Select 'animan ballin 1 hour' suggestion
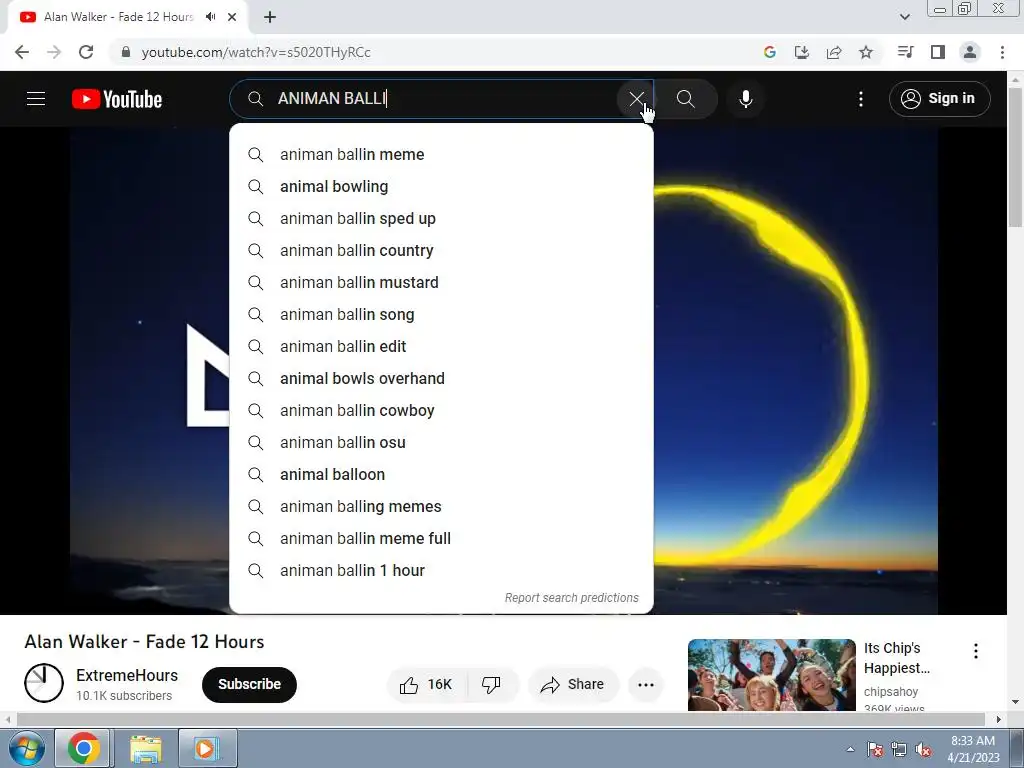The height and width of the screenshot is (768, 1024). point(441,571)
